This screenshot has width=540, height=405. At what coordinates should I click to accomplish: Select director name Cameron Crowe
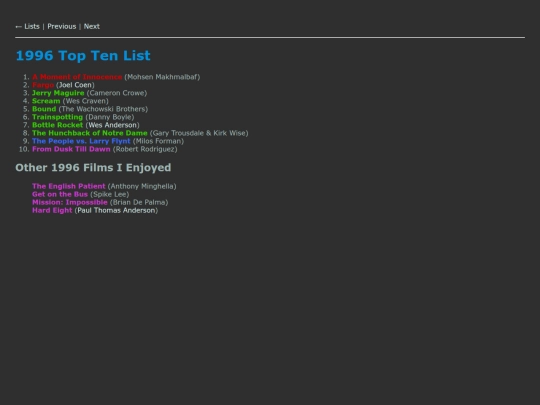tap(117, 93)
